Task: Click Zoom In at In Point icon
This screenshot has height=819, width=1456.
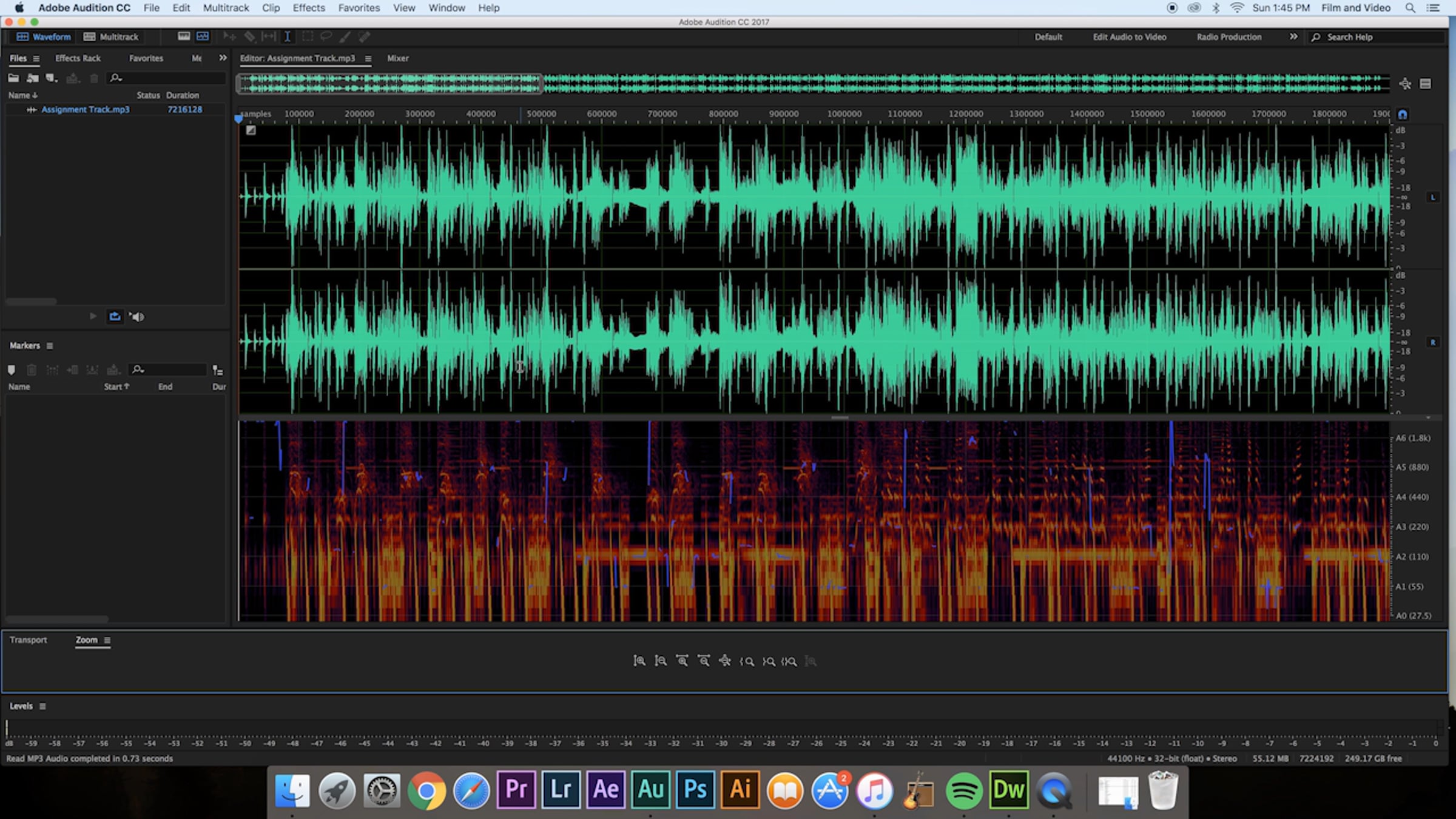Action: click(x=747, y=661)
